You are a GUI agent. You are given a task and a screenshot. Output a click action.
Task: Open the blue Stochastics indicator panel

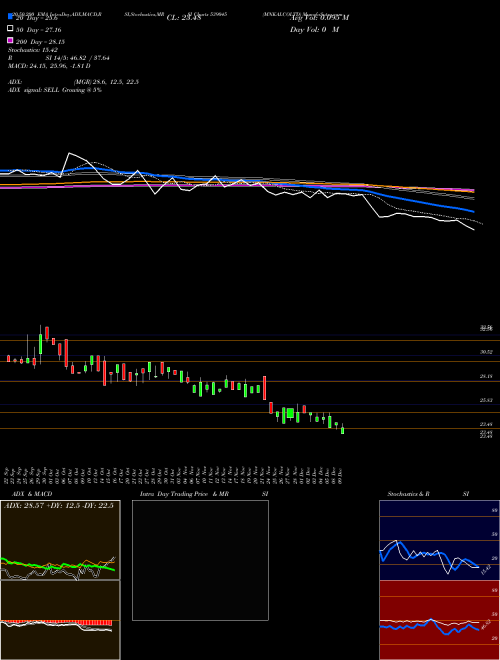click(439, 540)
